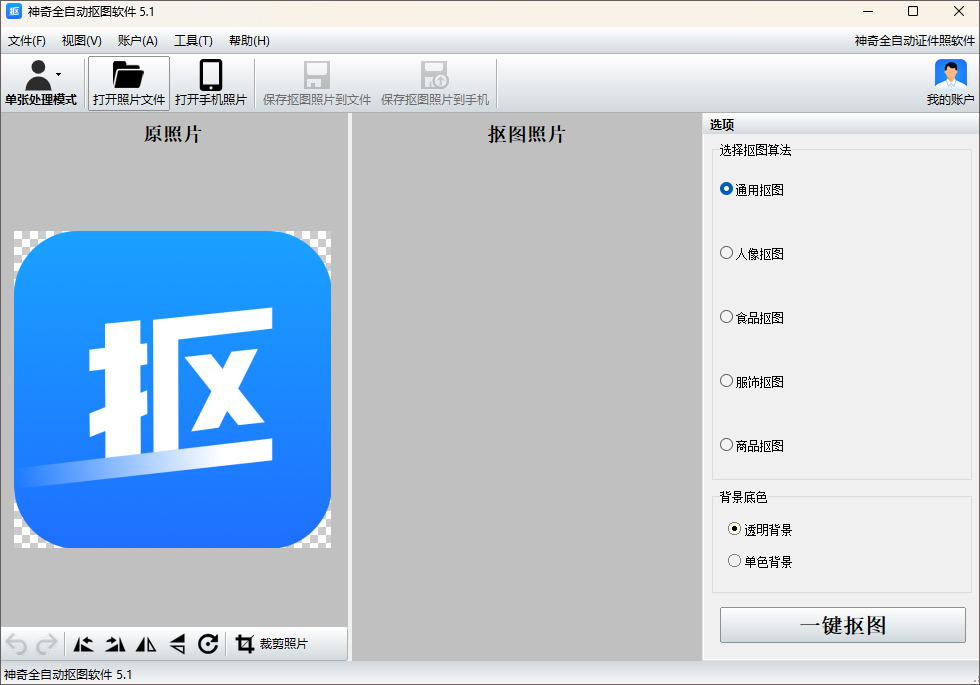The height and width of the screenshot is (685, 980).
Task: Click 背景底色 group label
Action: pyautogui.click(x=743, y=497)
